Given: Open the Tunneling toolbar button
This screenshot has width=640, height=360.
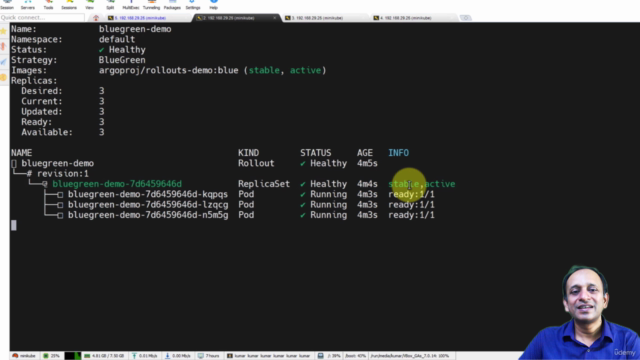Looking at the screenshot, I should click(x=151, y=5).
